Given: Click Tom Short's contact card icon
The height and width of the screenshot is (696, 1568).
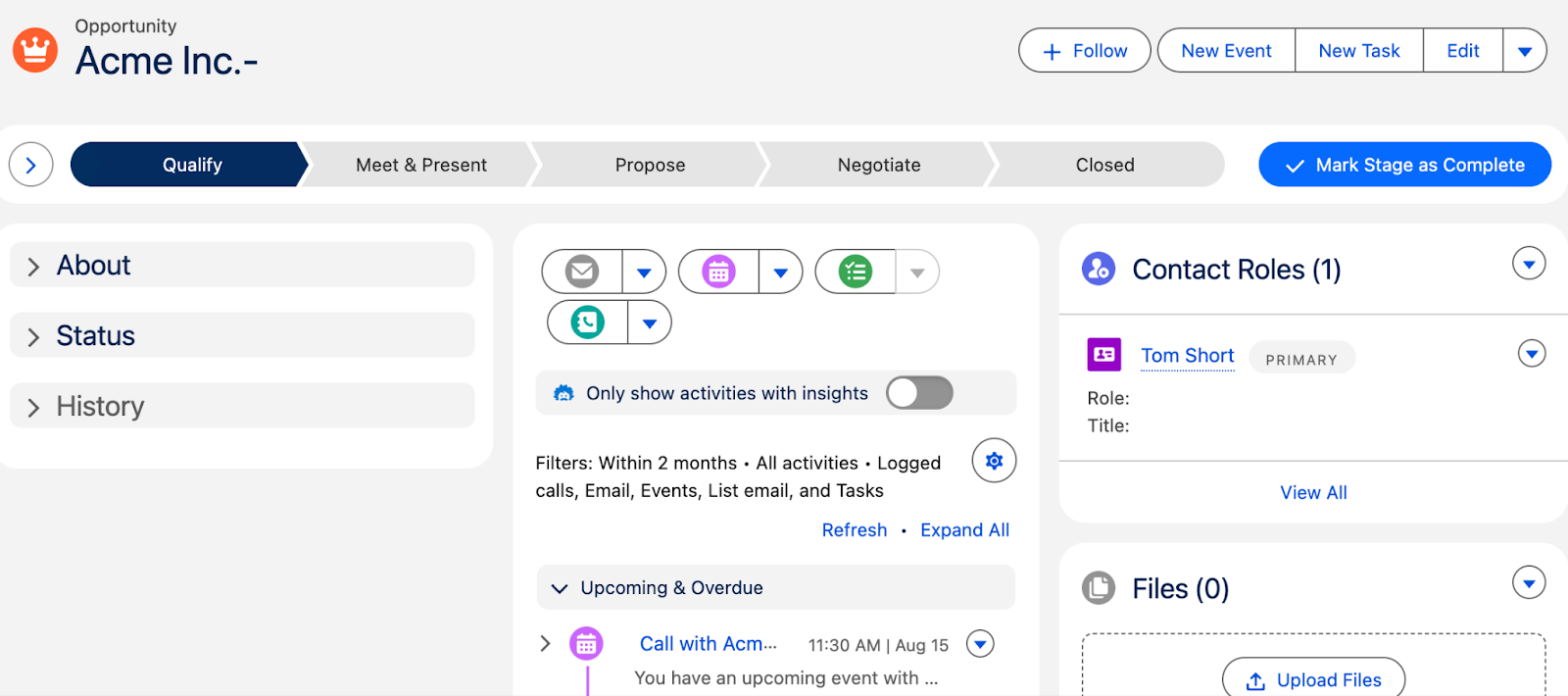Looking at the screenshot, I should tap(1104, 355).
